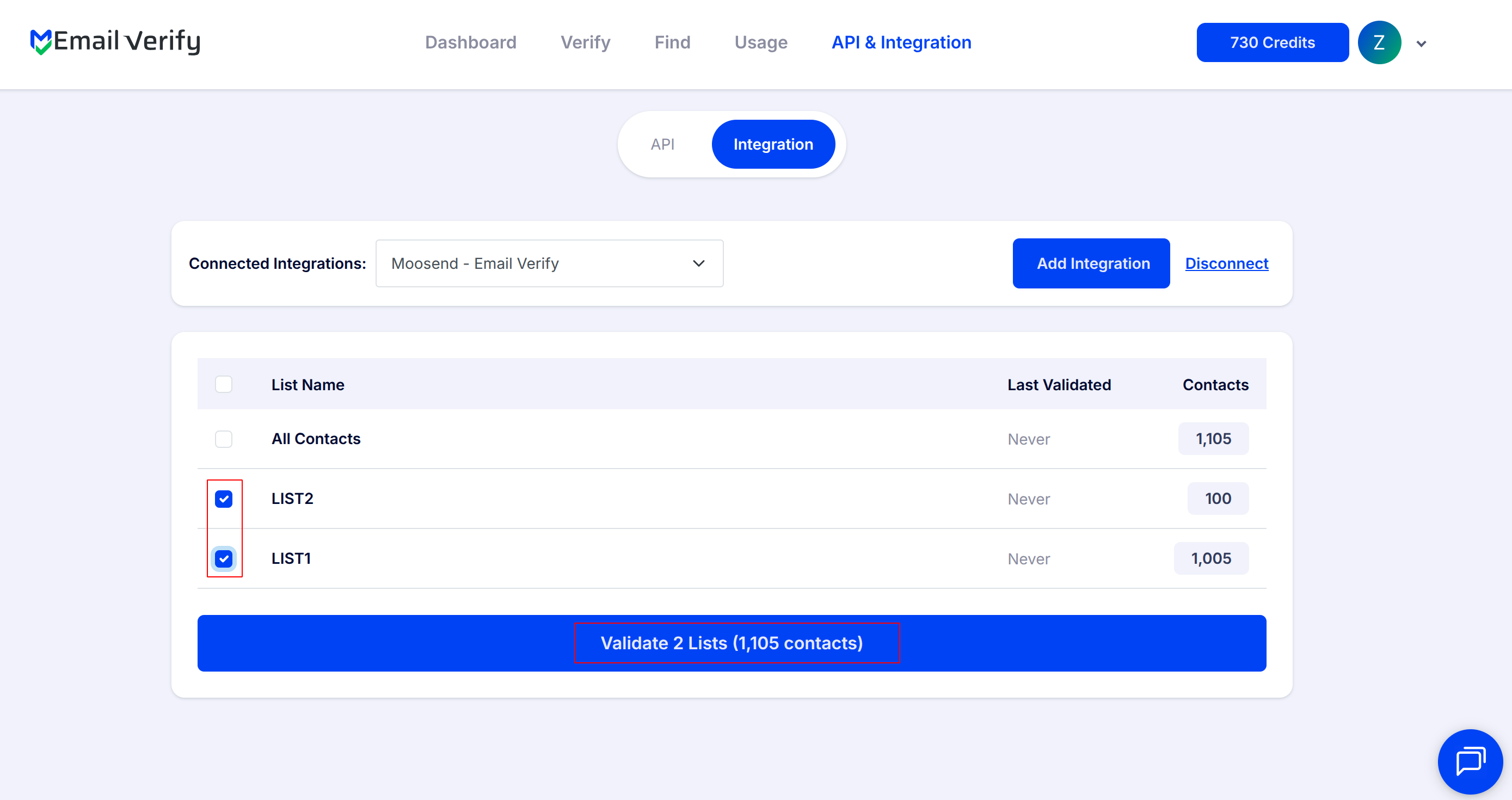Select API & Integration menu item
This screenshot has width=1512, height=800.
pyautogui.click(x=901, y=42)
